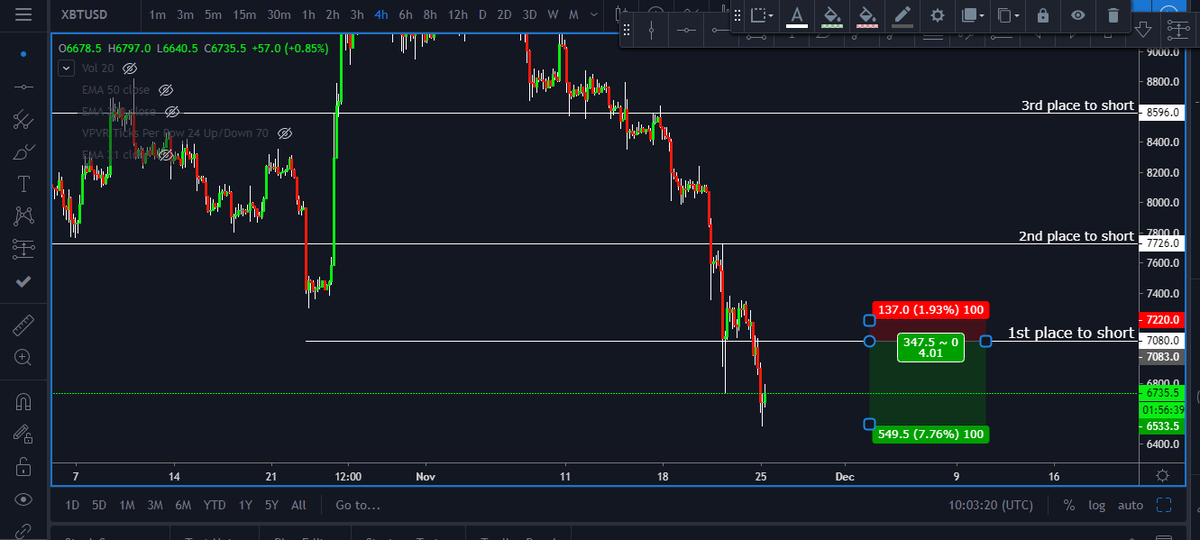The height and width of the screenshot is (540, 1200).
Task: Open chart settings gear at bottom right
Action: [x=1162, y=475]
